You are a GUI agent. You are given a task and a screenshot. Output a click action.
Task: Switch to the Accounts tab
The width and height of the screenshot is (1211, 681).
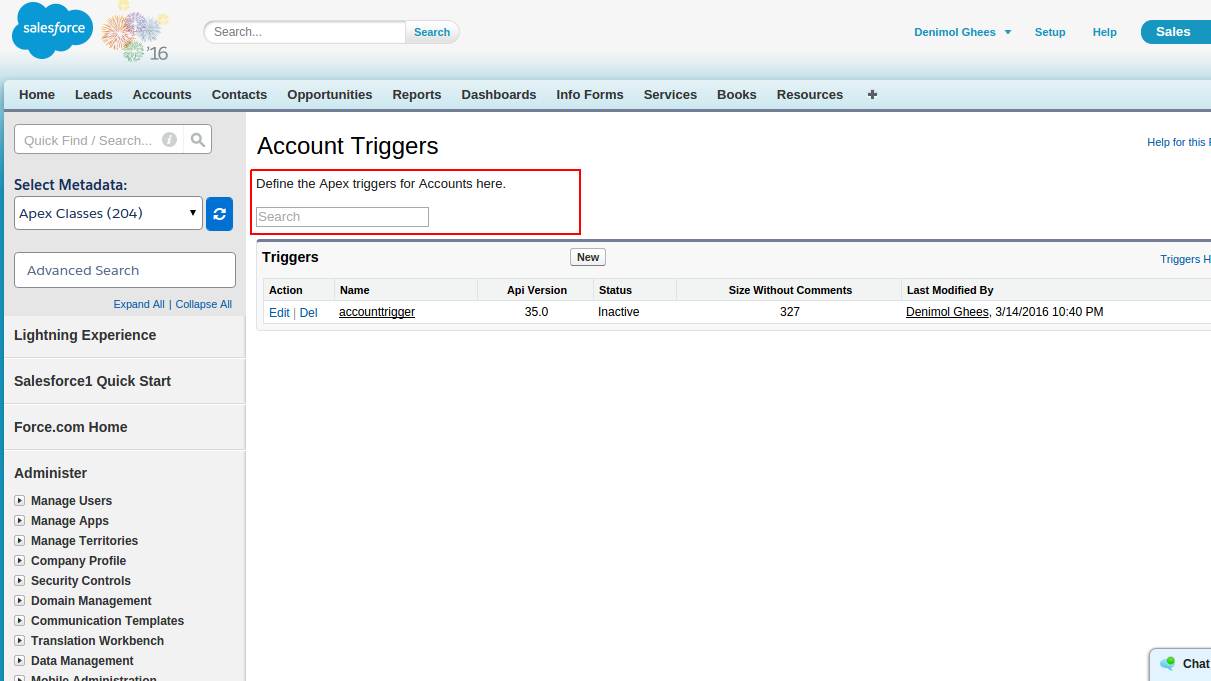[x=162, y=95]
